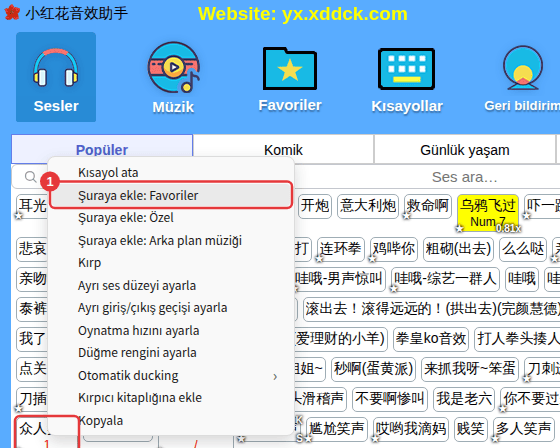This screenshot has width=560, height=448.
Task: Choose Ayrı giriş/çıkış geçişi ayarla
Action: 171,308
